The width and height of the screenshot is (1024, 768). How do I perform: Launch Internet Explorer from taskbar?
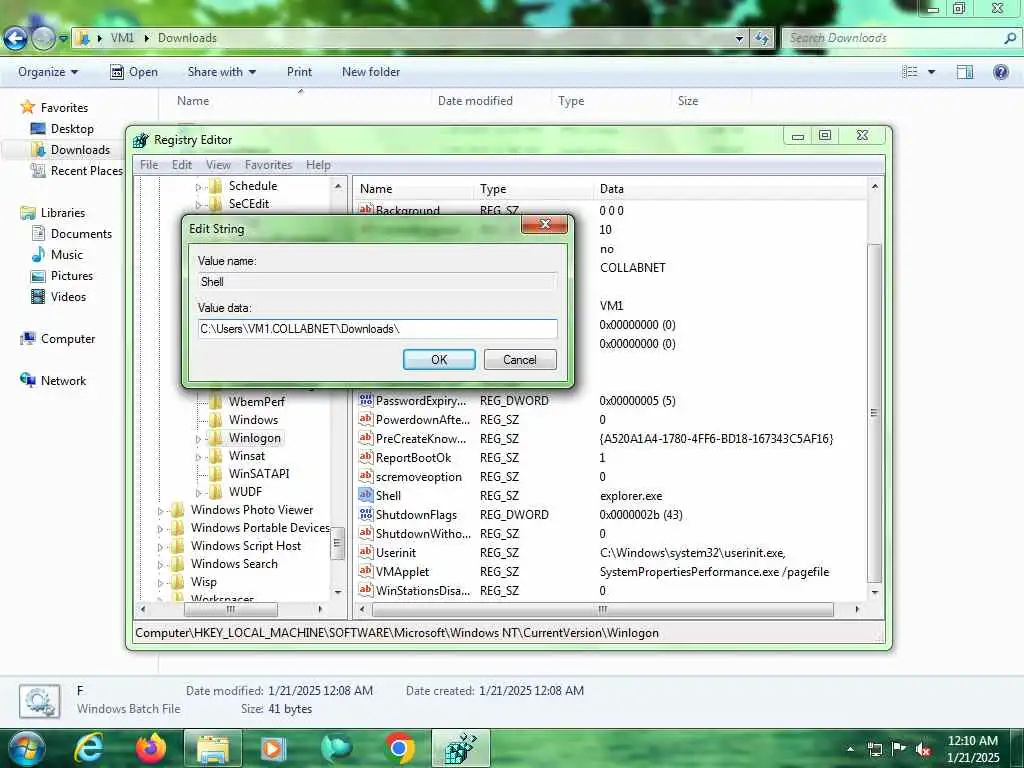(89, 748)
